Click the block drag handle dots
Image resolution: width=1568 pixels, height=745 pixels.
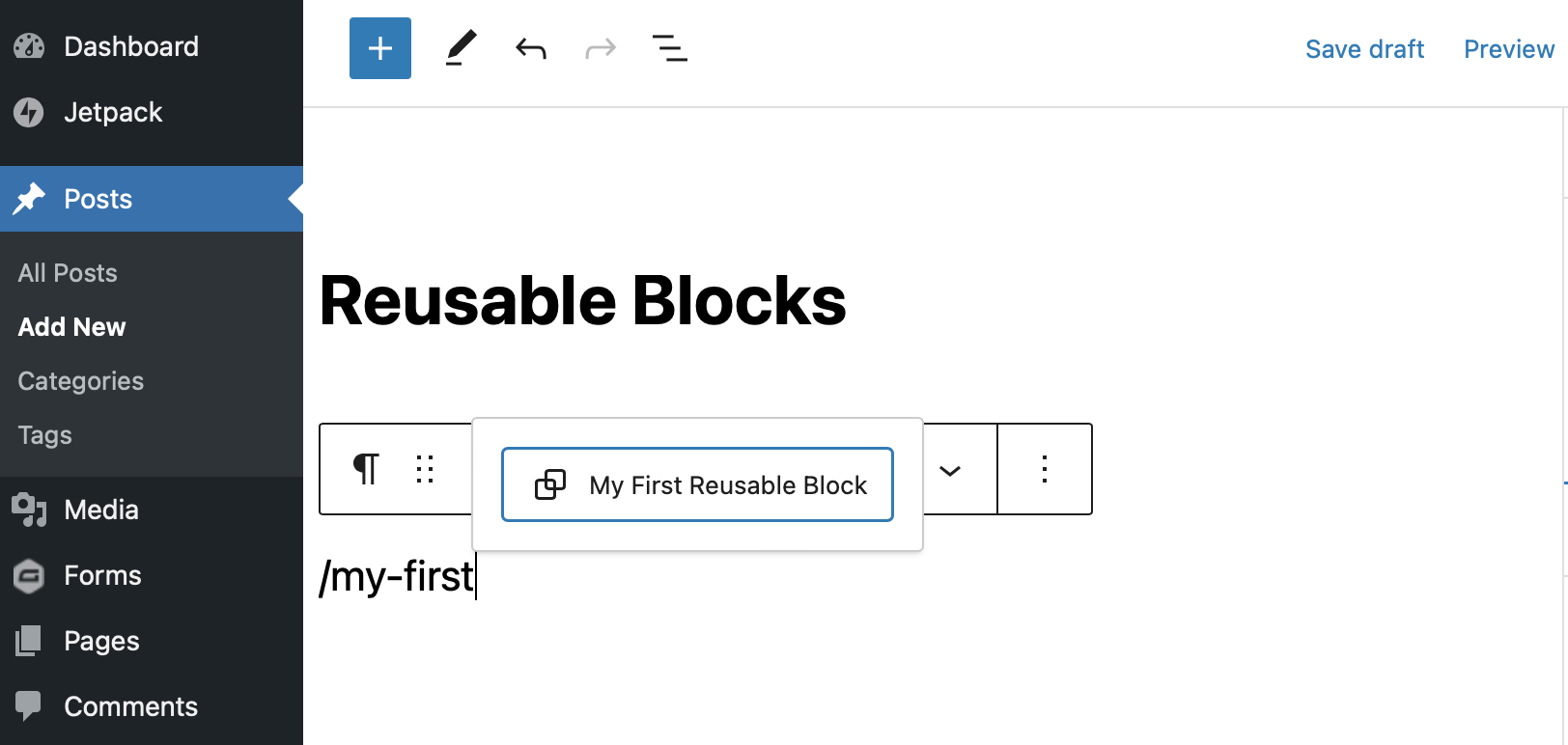point(425,469)
